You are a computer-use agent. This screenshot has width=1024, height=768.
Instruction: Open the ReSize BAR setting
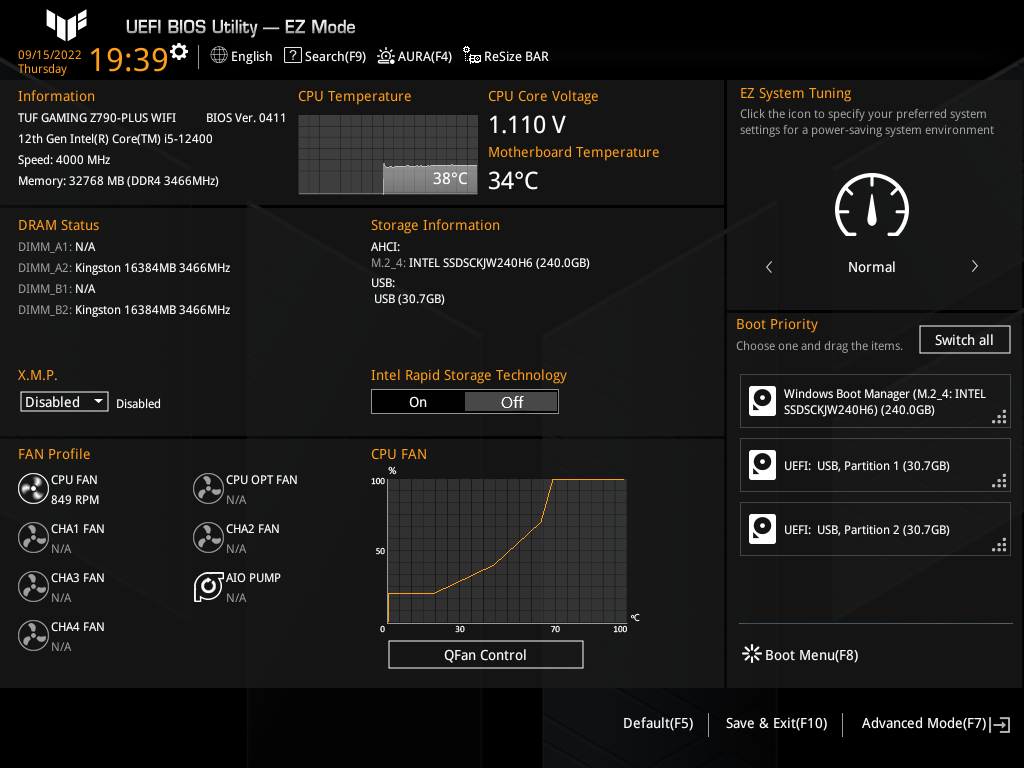pos(505,57)
